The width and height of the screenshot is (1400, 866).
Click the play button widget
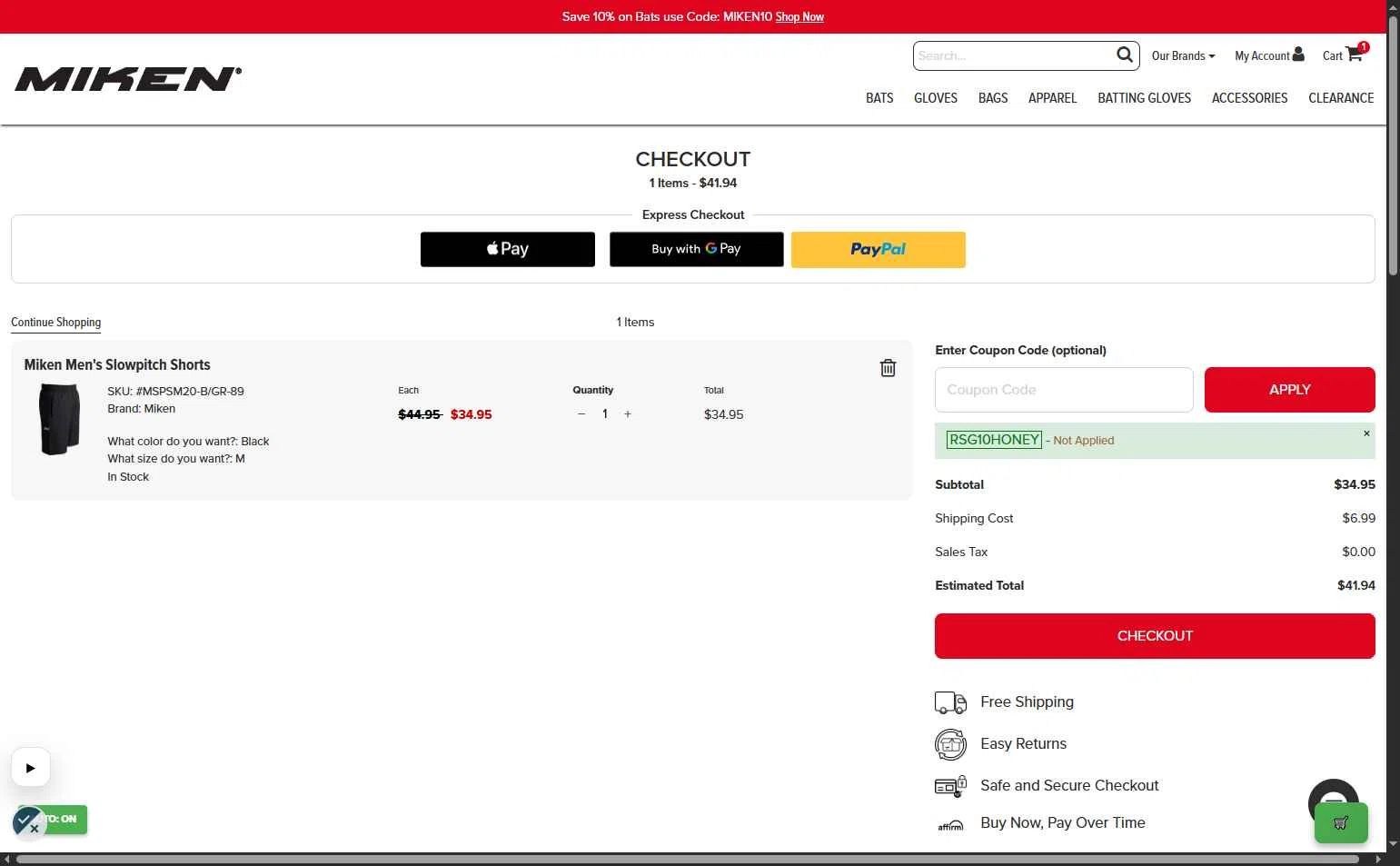[30, 768]
